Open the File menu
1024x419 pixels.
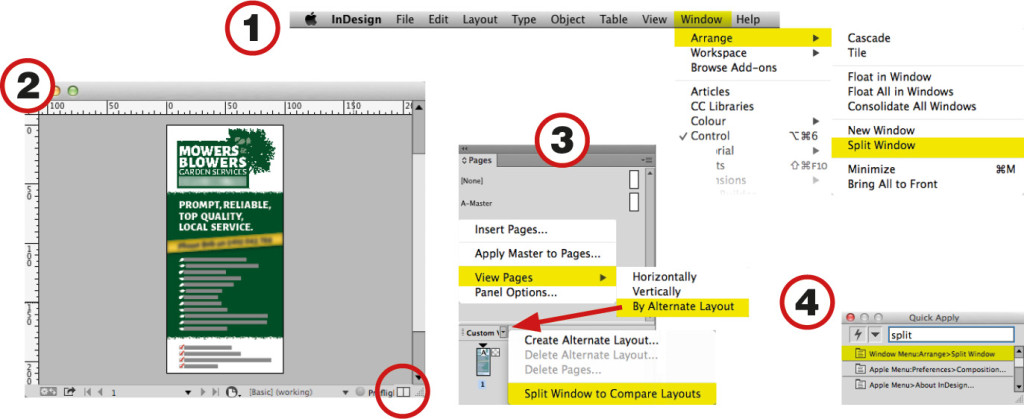point(406,20)
